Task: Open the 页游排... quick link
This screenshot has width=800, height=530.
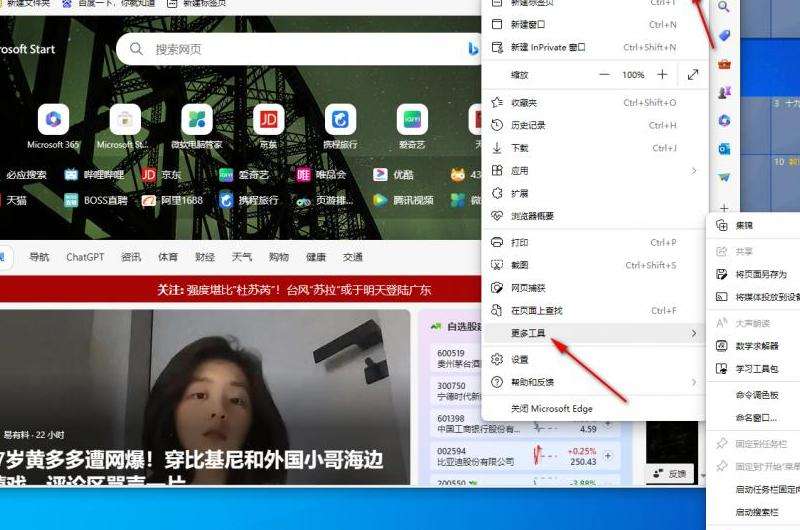Action: pos(325,200)
